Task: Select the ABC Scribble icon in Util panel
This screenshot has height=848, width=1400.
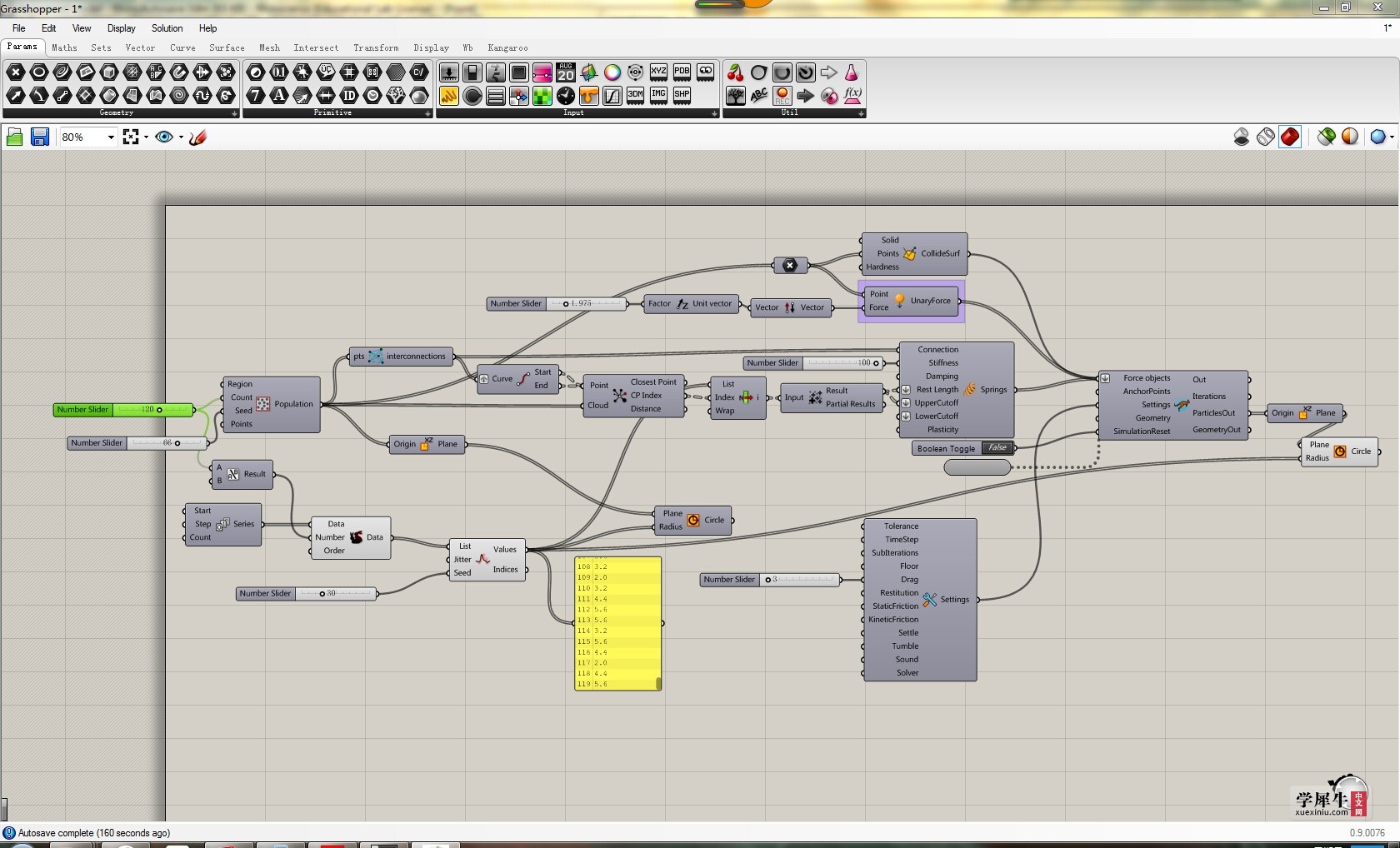Action: [x=758, y=96]
